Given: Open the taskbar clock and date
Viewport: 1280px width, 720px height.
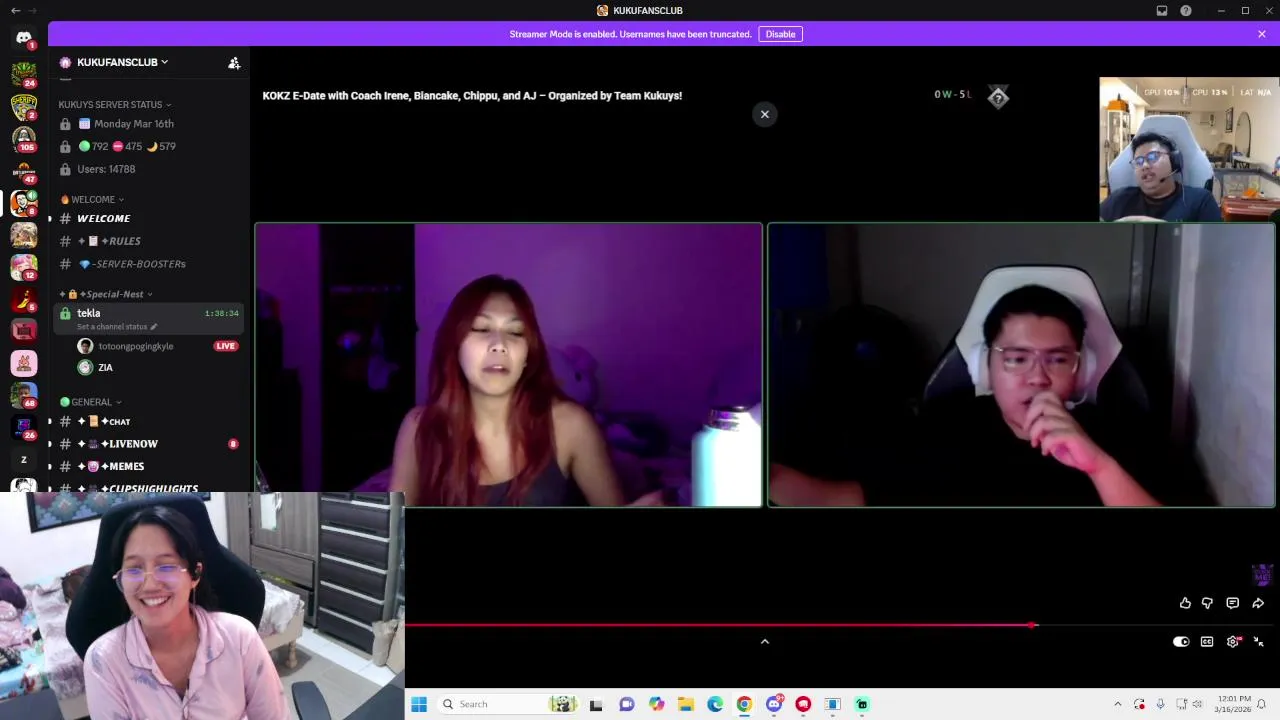Looking at the screenshot, I should (x=1233, y=704).
